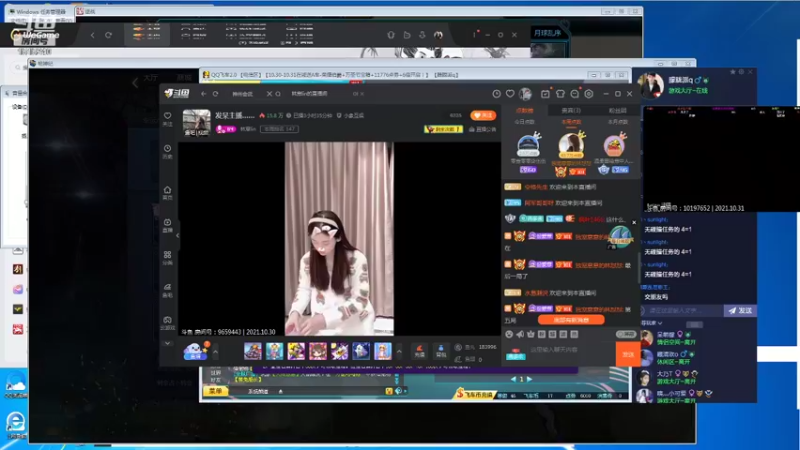Select the monthly ranking sub-tab

click(617, 122)
